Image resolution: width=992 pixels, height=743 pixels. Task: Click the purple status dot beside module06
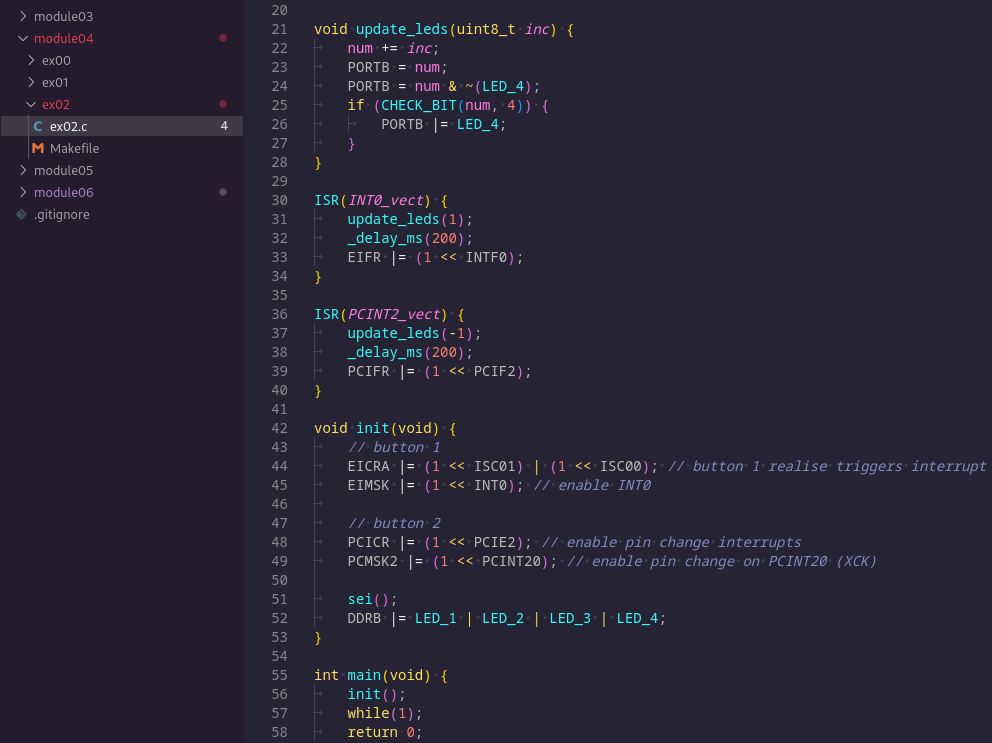click(223, 192)
